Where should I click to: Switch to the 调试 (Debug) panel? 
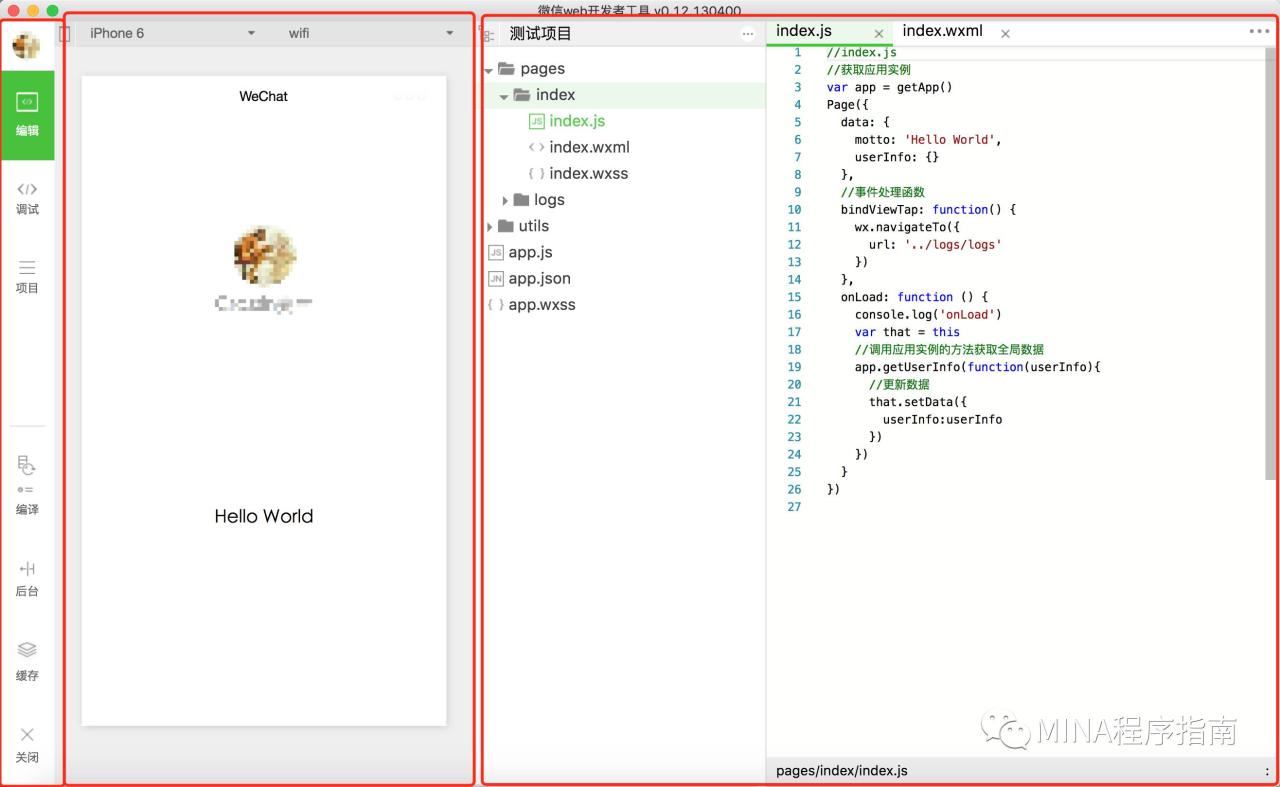27,198
